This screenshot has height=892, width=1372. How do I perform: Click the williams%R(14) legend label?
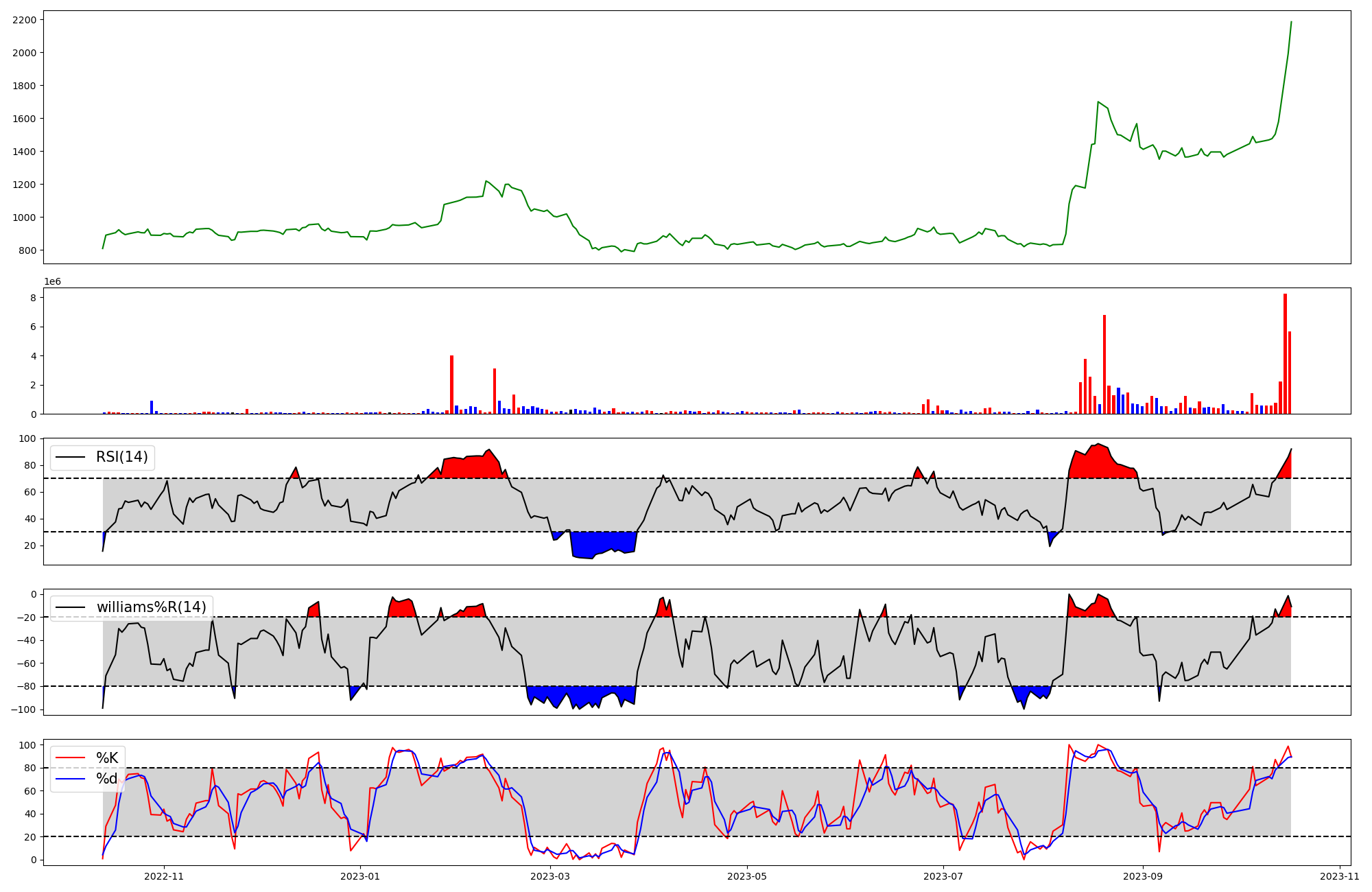(x=151, y=607)
